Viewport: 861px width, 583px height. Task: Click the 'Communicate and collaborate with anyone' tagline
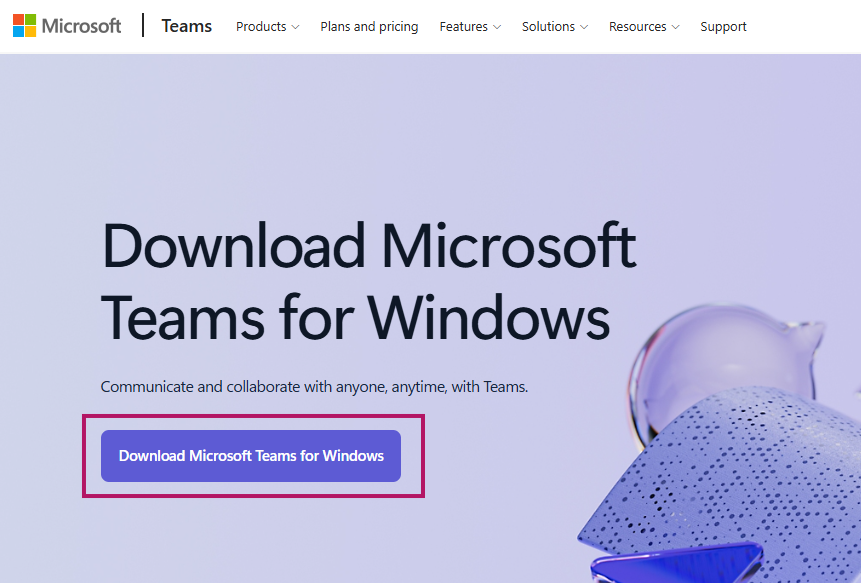pos(314,386)
